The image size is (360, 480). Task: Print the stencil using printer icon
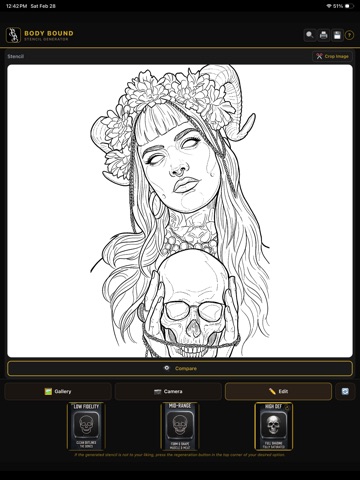[x=323, y=35]
